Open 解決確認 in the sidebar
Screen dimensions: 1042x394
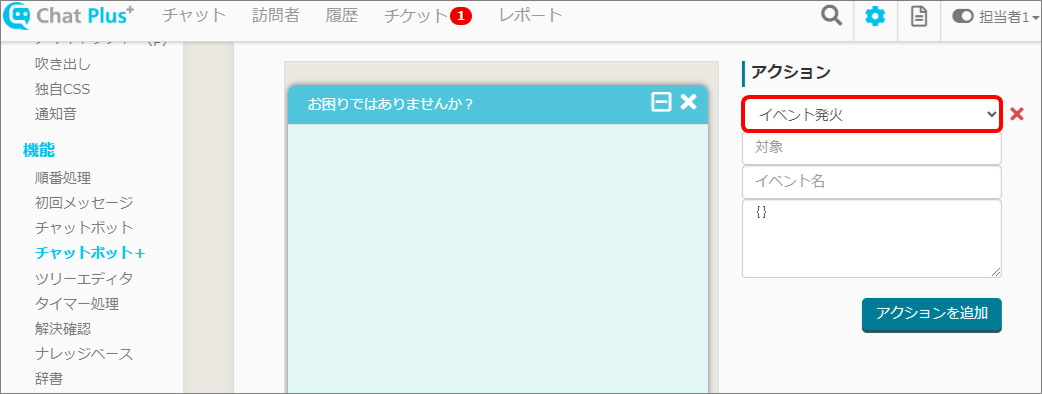[63, 329]
